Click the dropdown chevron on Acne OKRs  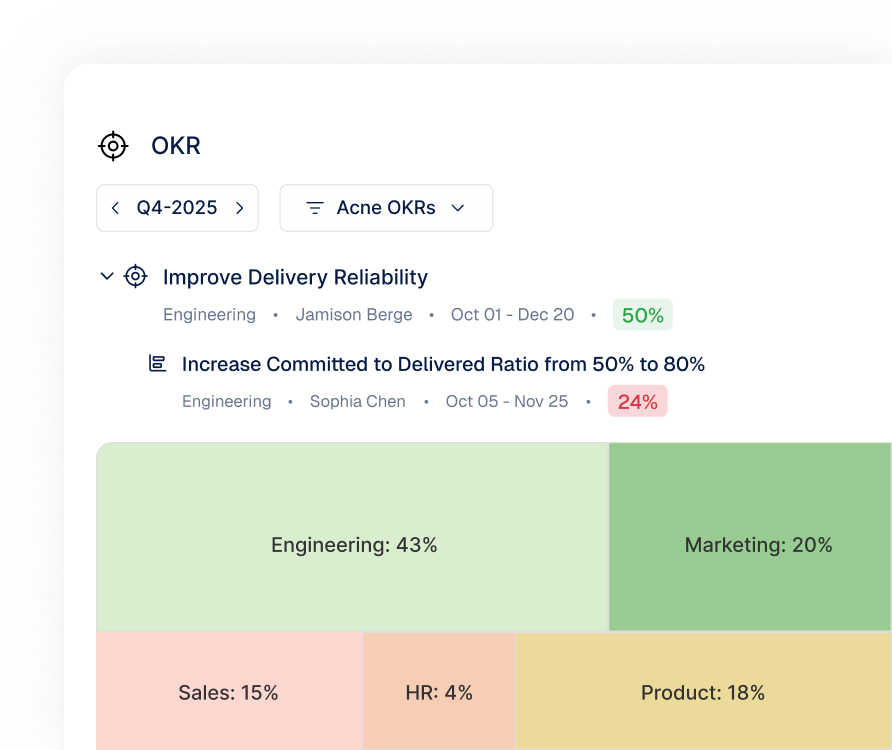click(458, 208)
